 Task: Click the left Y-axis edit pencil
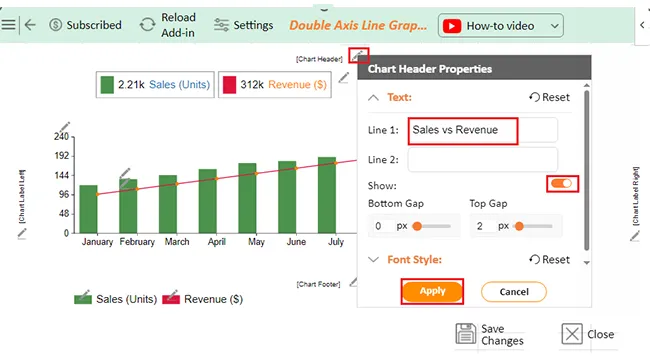click(x=65, y=126)
